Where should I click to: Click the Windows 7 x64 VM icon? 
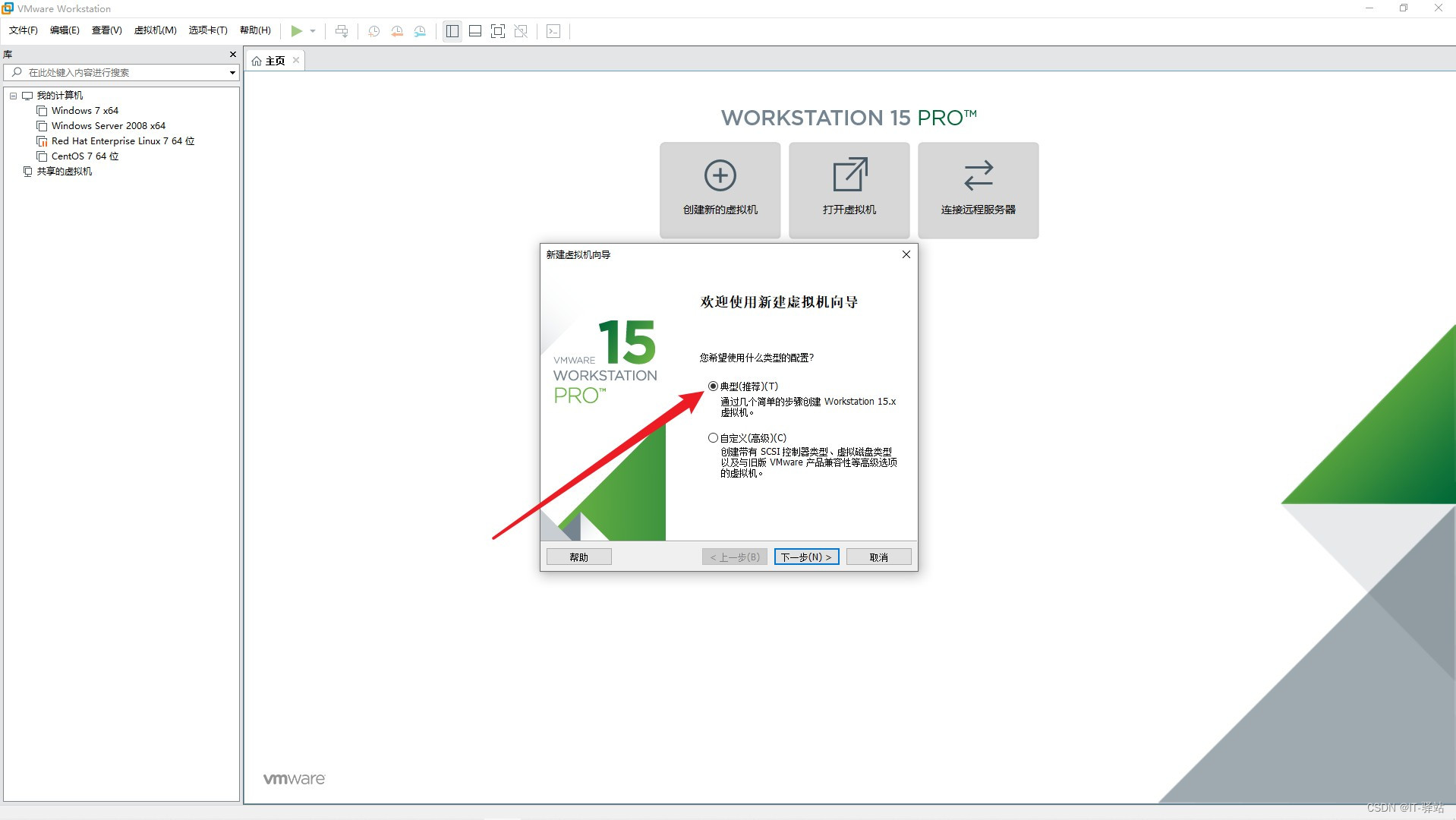(x=42, y=111)
